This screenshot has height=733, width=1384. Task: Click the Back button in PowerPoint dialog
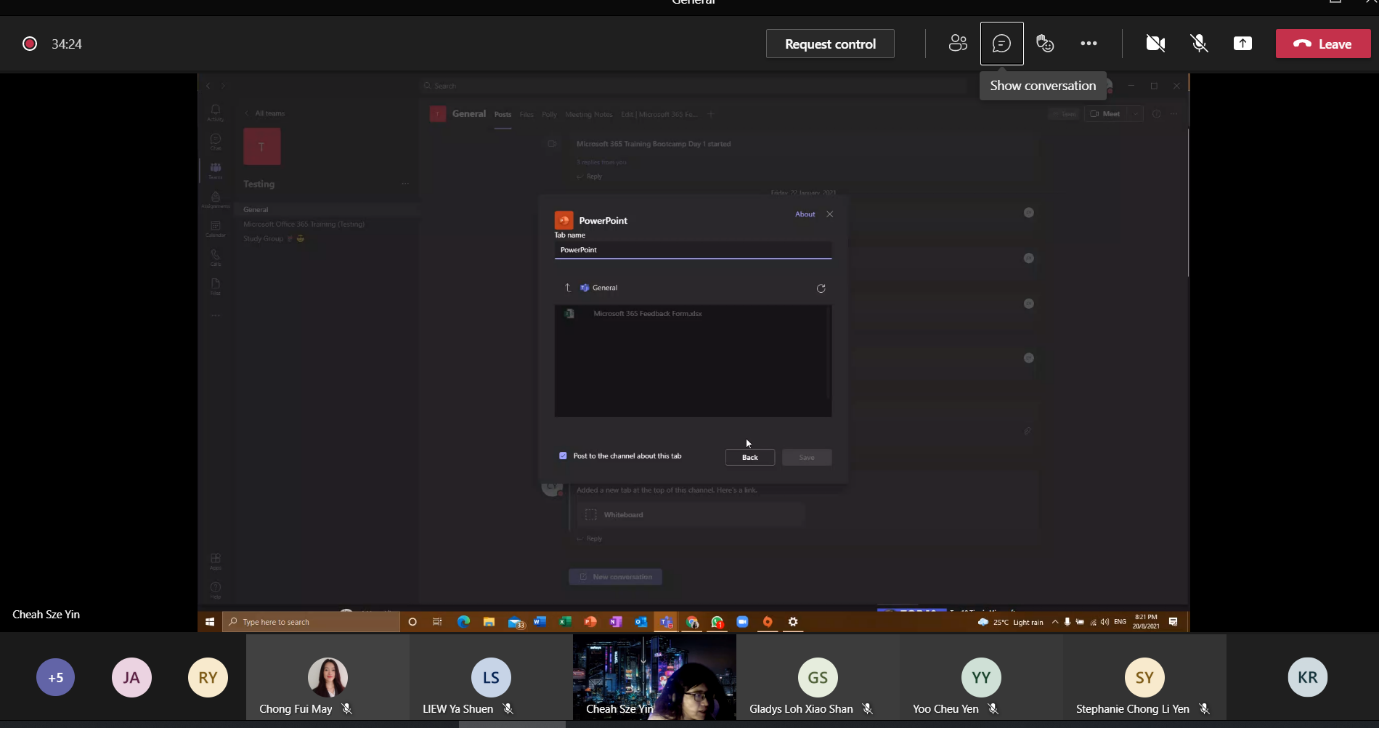(x=750, y=457)
